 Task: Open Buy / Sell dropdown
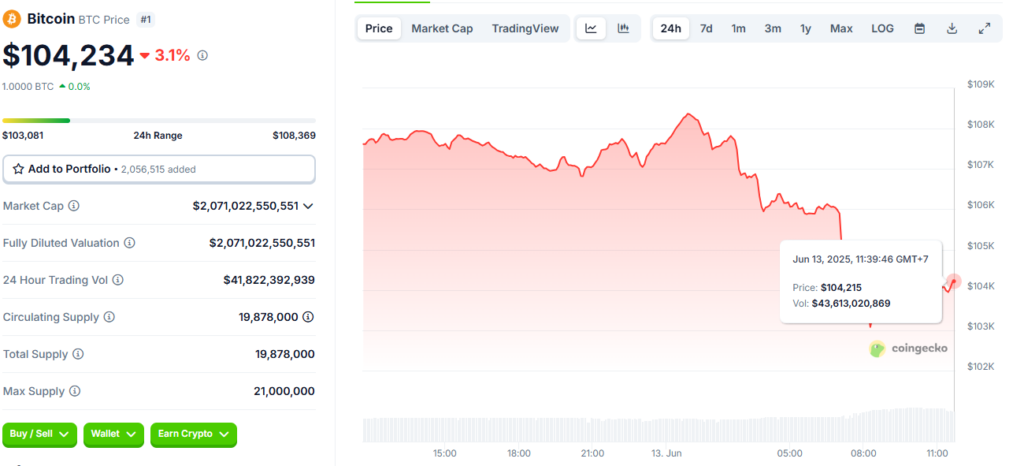pyautogui.click(x=40, y=435)
